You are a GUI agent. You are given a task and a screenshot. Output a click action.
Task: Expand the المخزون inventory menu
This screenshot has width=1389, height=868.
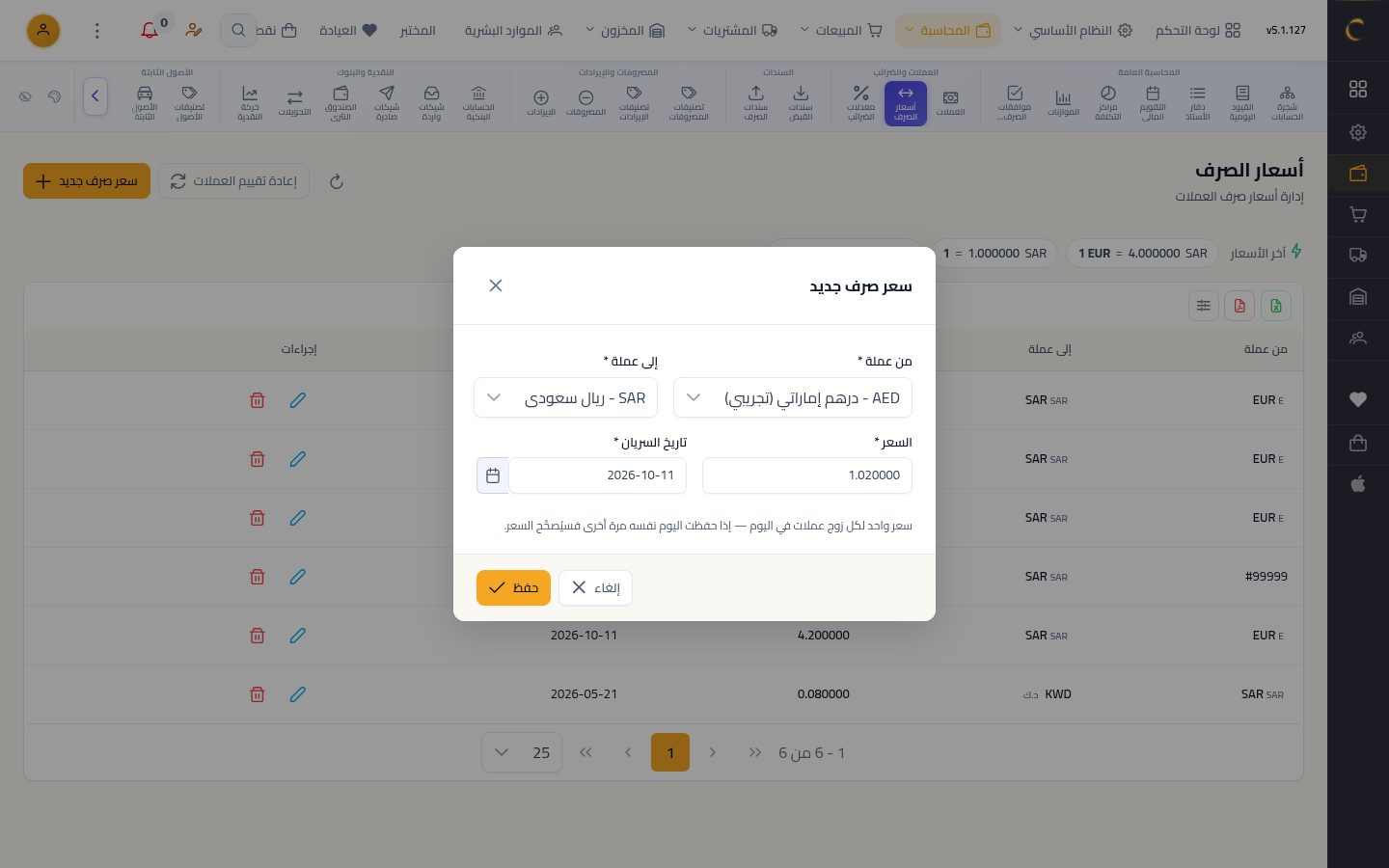coord(625,31)
